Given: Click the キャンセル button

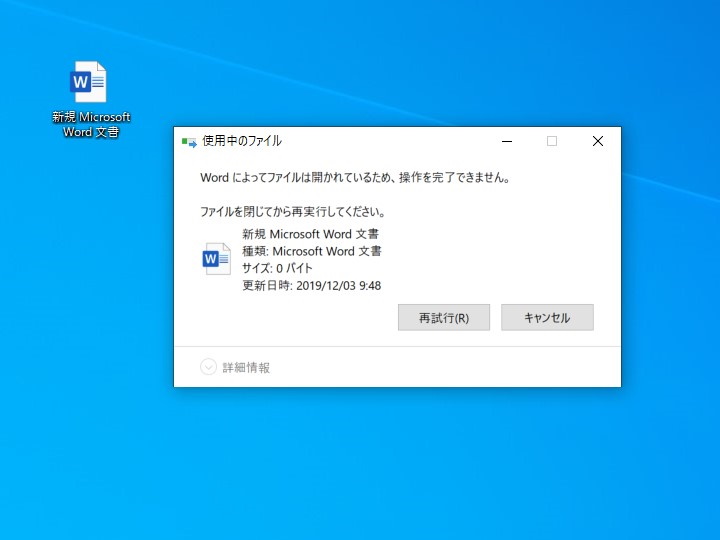Looking at the screenshot, I should (547, 317).
